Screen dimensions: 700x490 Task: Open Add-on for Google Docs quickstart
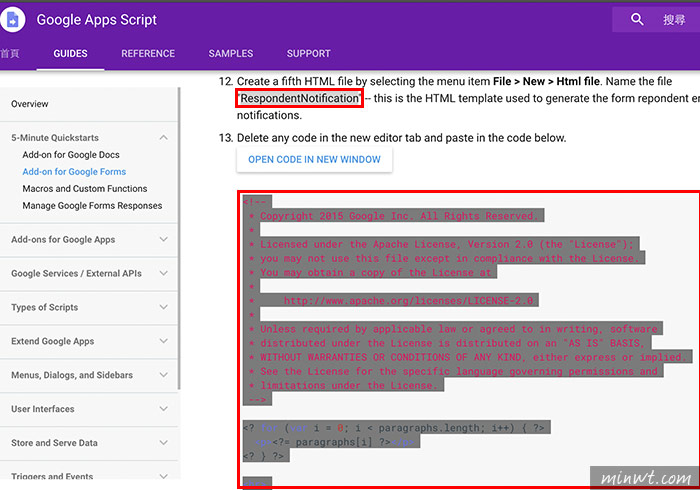[x=71, y=155]
